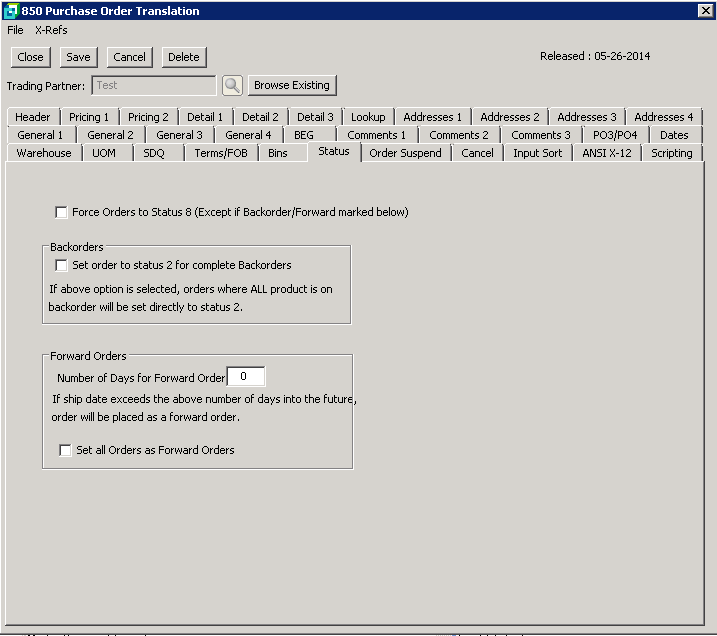Switch to the Terms/FOB tab
717x636 pixels.
(x=222, y=153)
